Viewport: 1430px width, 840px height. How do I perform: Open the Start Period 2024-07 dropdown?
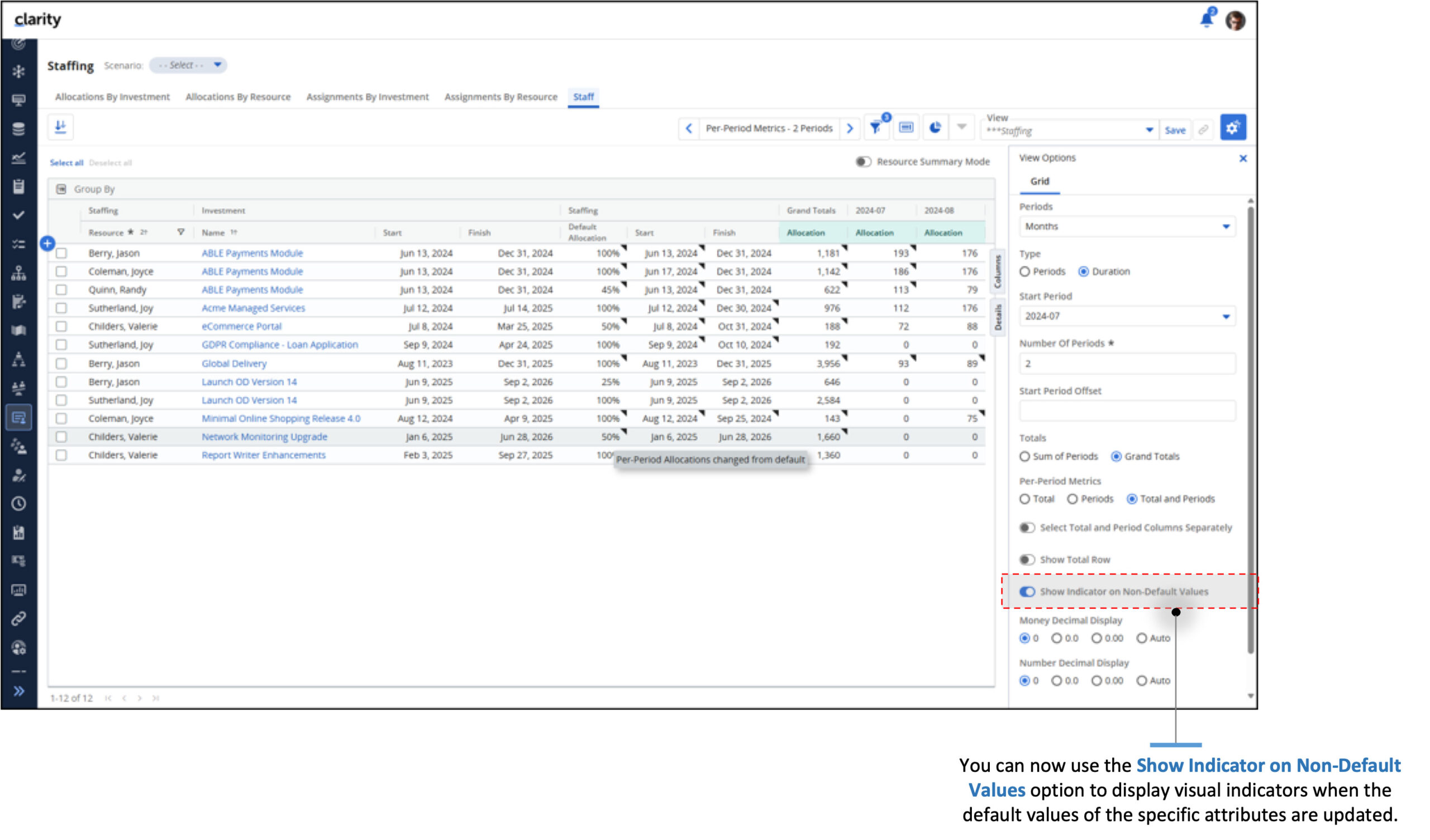pos(1127,316)
